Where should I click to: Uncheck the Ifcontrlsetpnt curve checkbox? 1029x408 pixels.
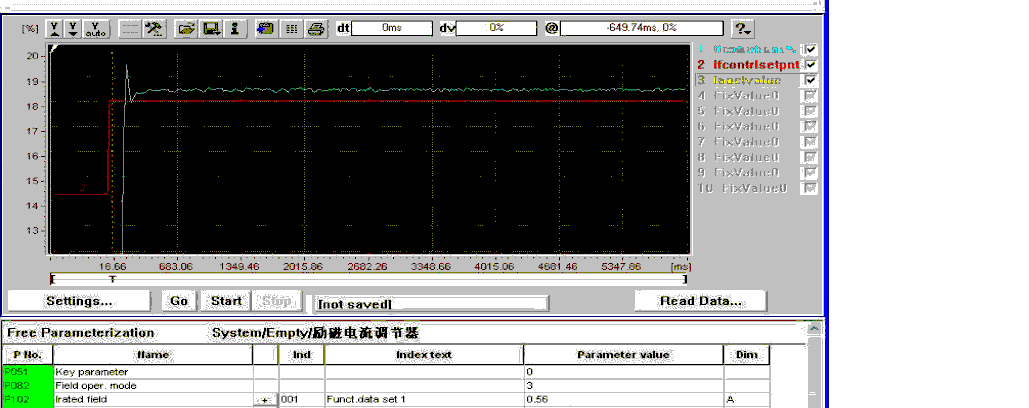[811, 65]
